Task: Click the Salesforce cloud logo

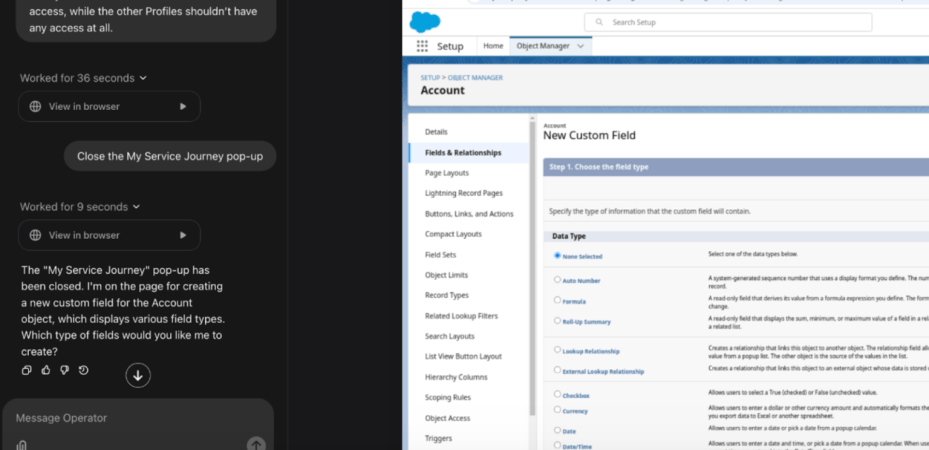Action: pos(424,21)
